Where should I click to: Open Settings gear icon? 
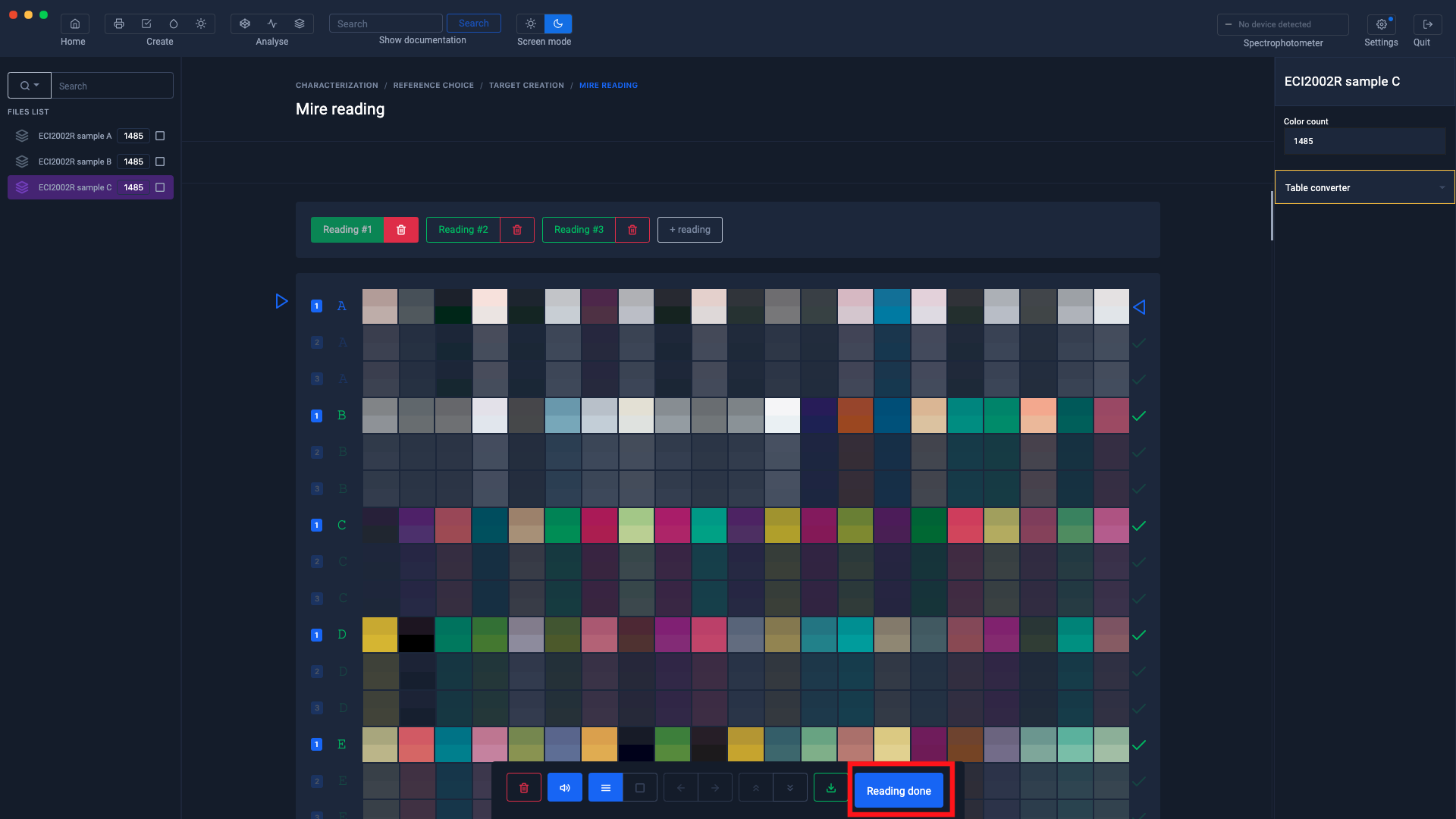point(1382,24)
